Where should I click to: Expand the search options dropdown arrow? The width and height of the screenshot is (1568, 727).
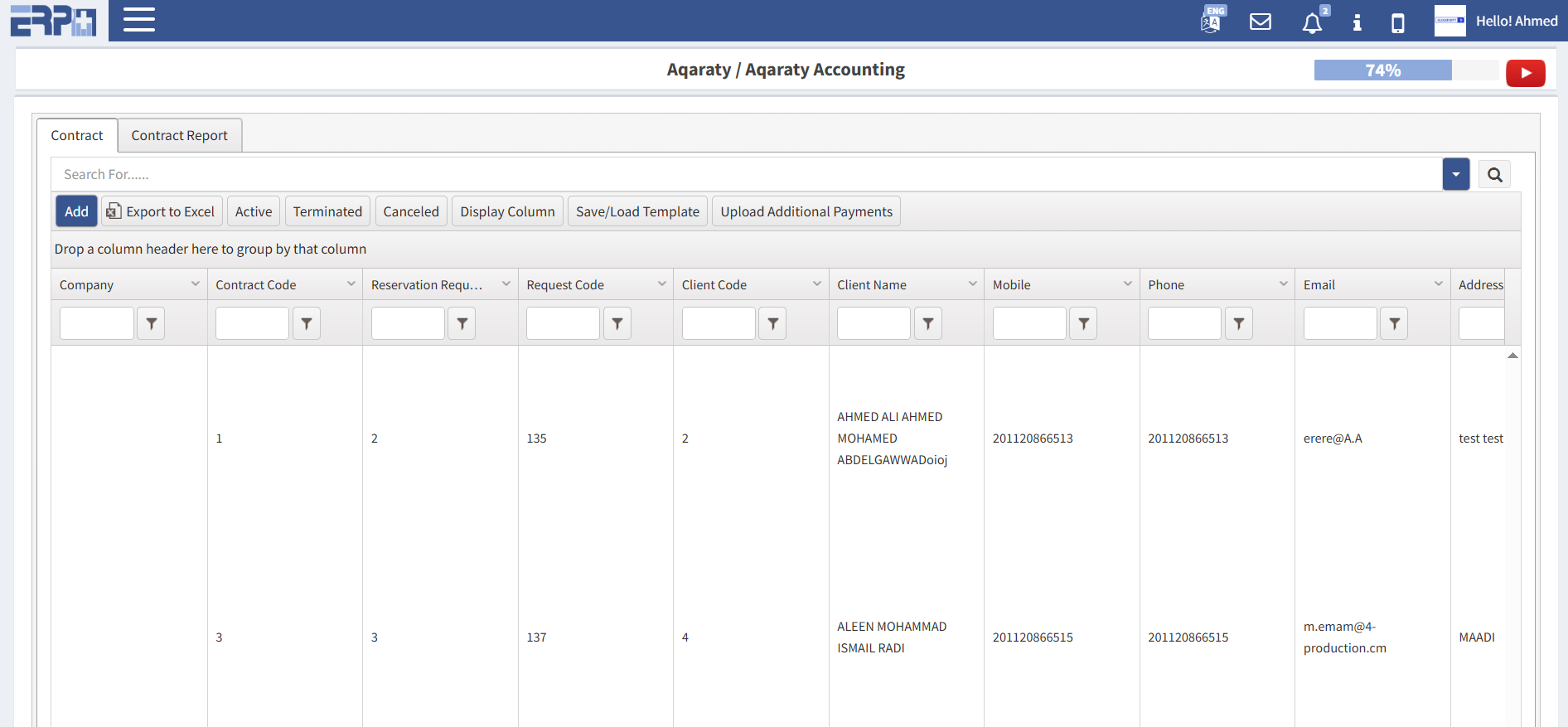tap(1455, 175)
